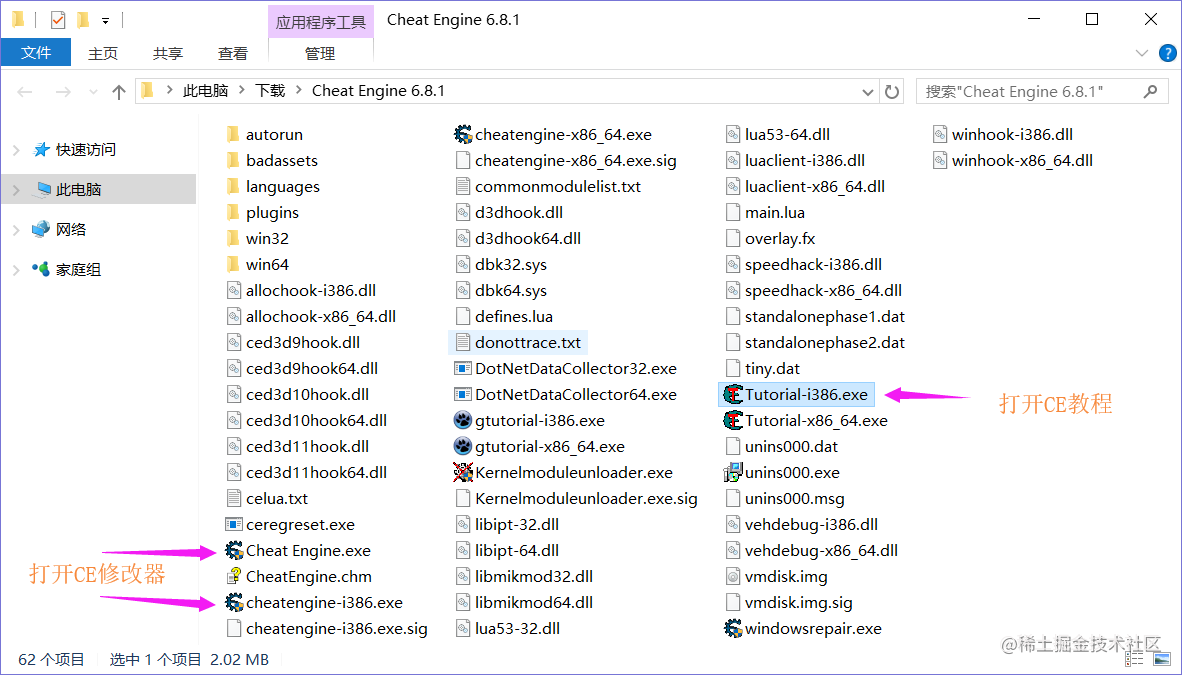Switch to details view in status bar
Screen dimensions: 1182x675
tap(1135, 660)
